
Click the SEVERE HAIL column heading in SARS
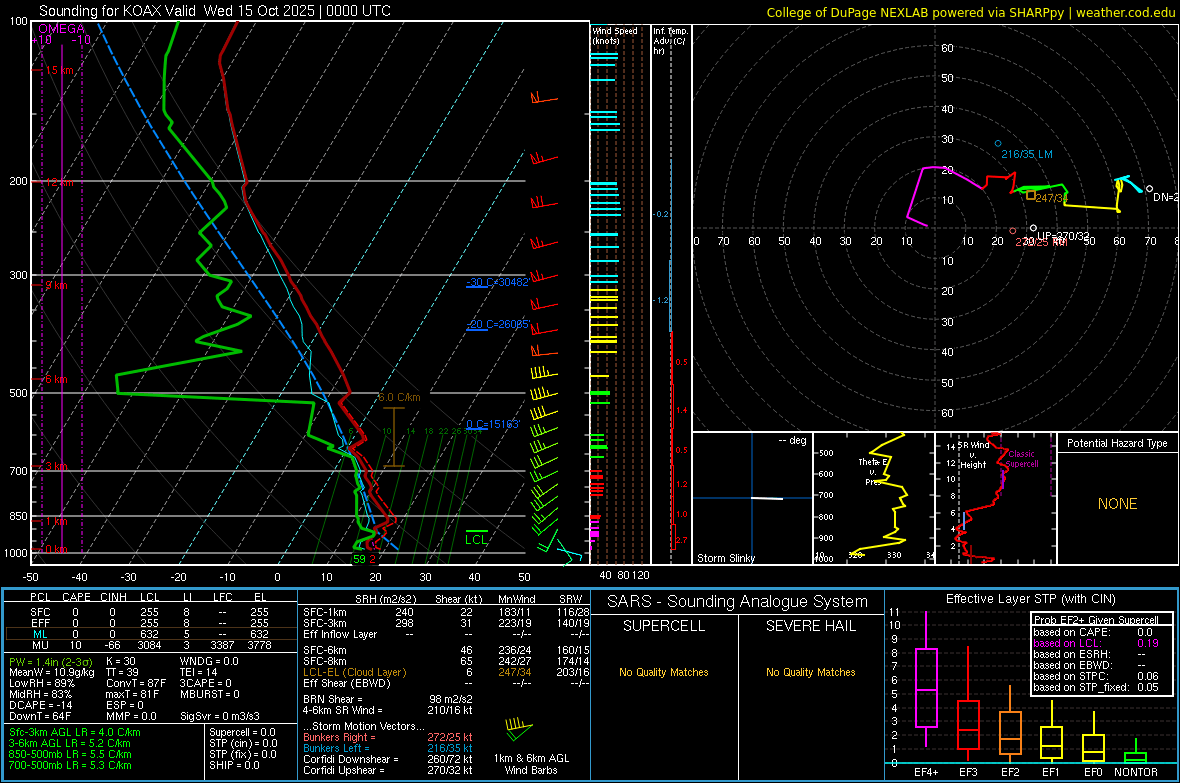(x=810, y=626)
